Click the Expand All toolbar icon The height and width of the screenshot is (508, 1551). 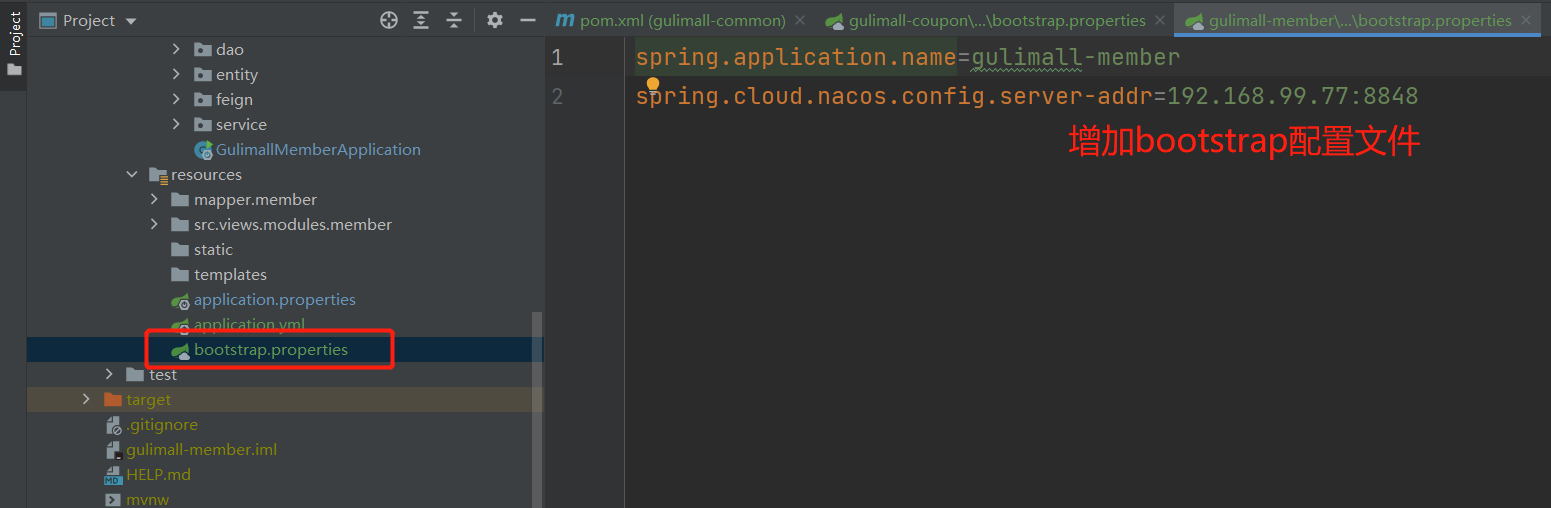421,20
